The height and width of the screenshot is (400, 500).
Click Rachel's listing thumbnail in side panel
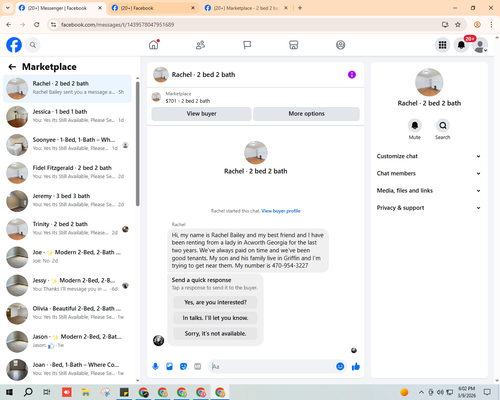tap(429, 82)
